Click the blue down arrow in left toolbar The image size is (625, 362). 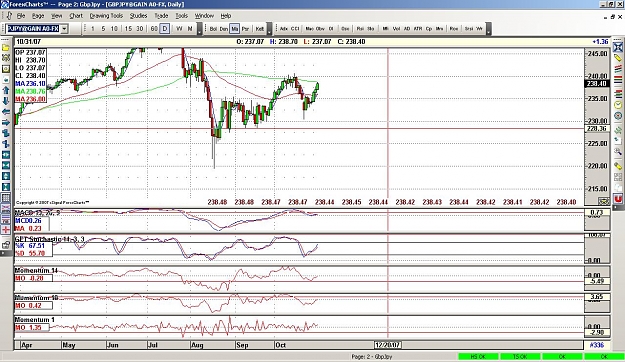coord(6,101)
